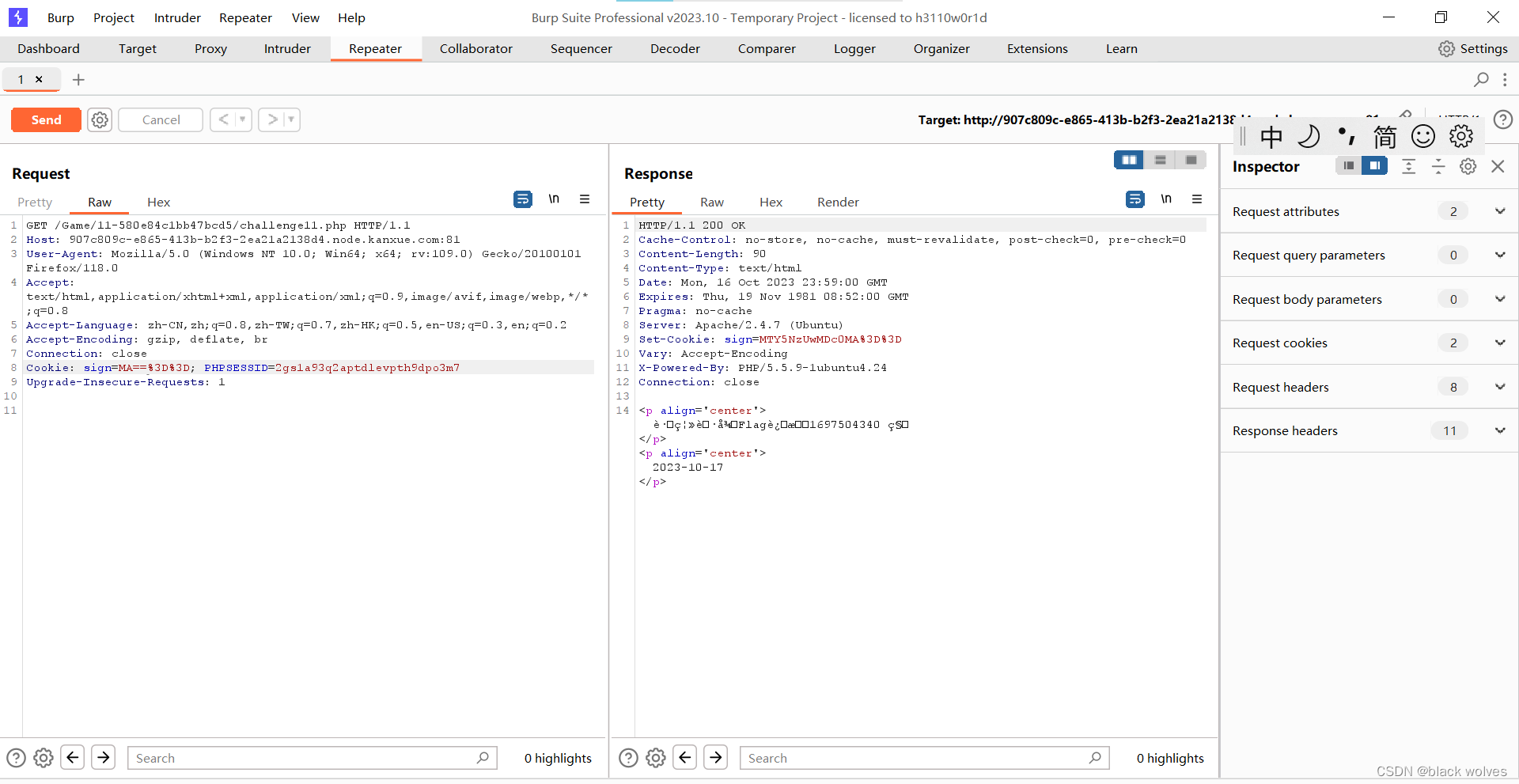Open the Help menu

(x=351, y=17)
